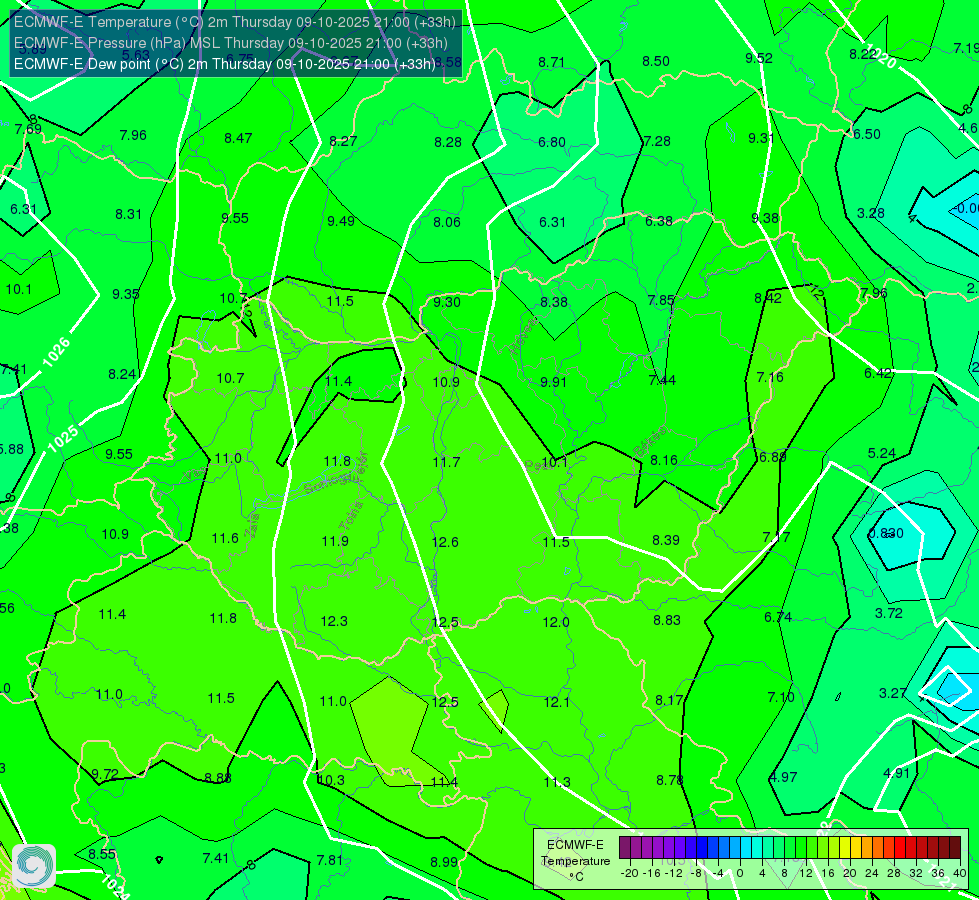Viewport: 979px width, 900px height.
Task: Click the 9.72 temperature value
Action: point(105,774)
